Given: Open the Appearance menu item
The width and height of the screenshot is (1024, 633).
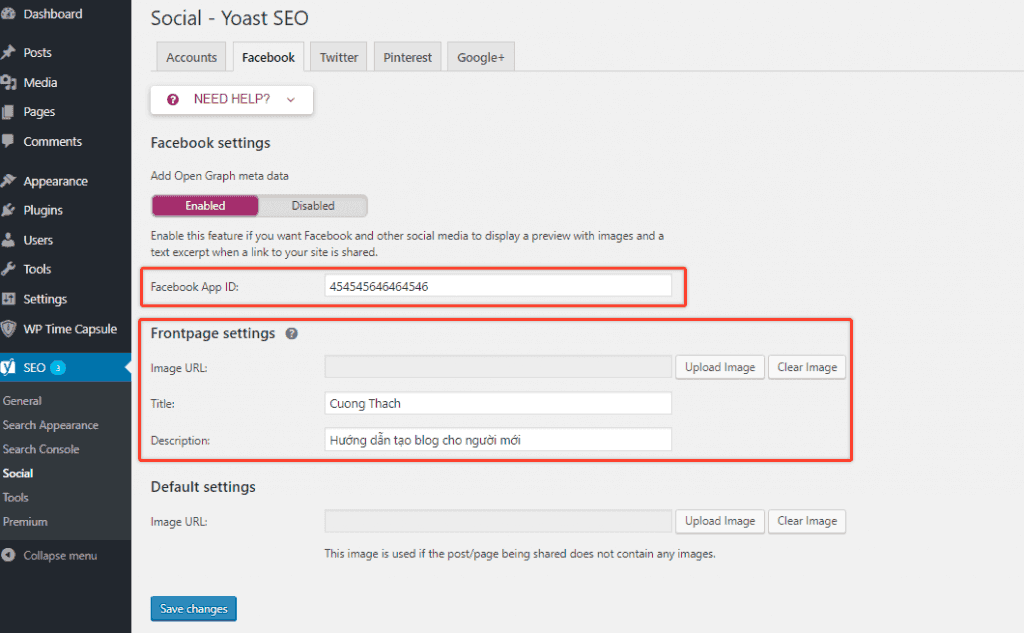Looking at the screenshot, I should (x=55, y=181).
